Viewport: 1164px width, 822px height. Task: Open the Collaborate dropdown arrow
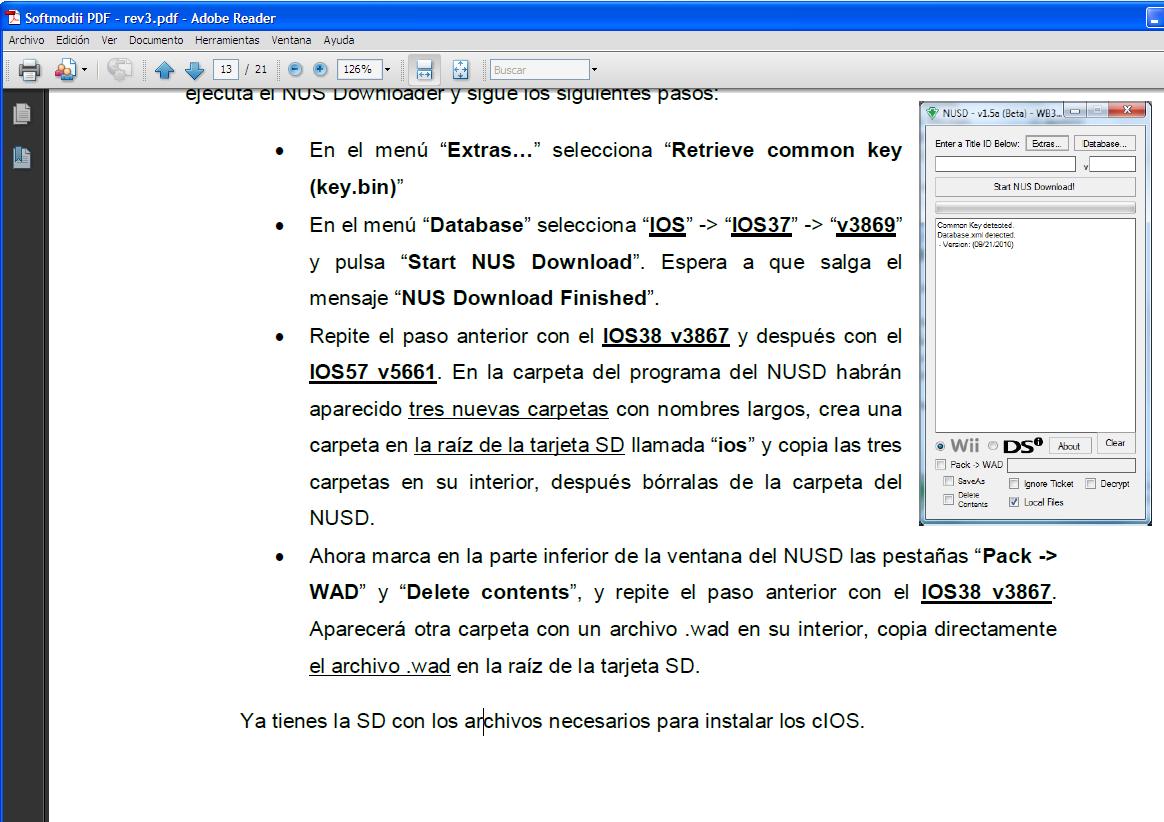85,70
